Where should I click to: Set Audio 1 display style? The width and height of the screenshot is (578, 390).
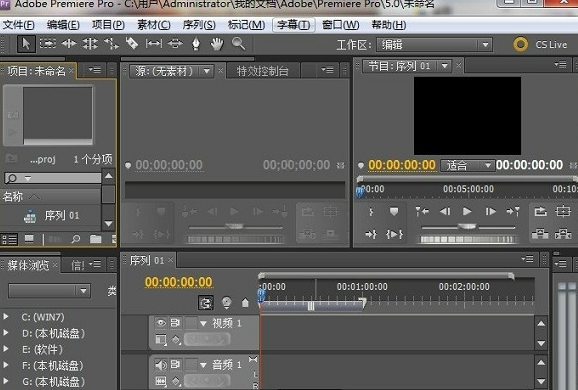(x=161, y=380)
